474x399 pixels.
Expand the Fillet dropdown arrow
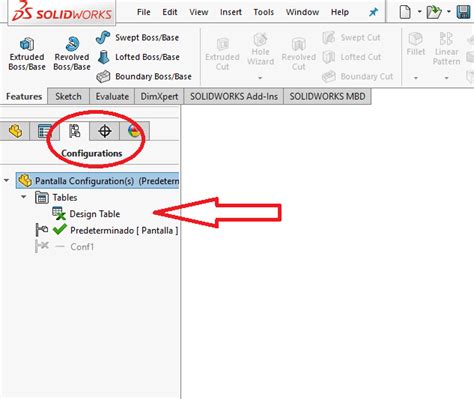[416, 78]
